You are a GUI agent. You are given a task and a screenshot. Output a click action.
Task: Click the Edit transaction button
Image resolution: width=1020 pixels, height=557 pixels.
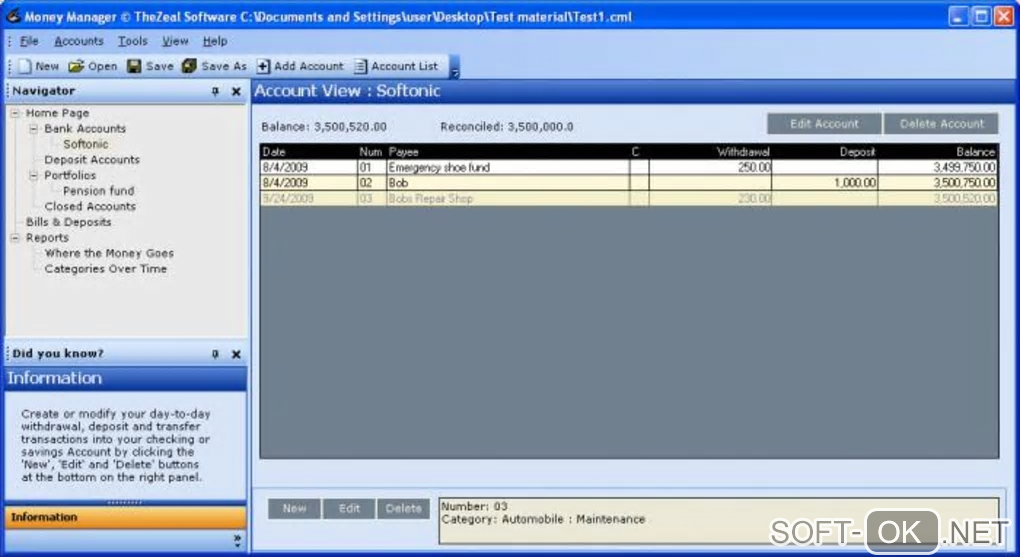(x=349, y=508)
